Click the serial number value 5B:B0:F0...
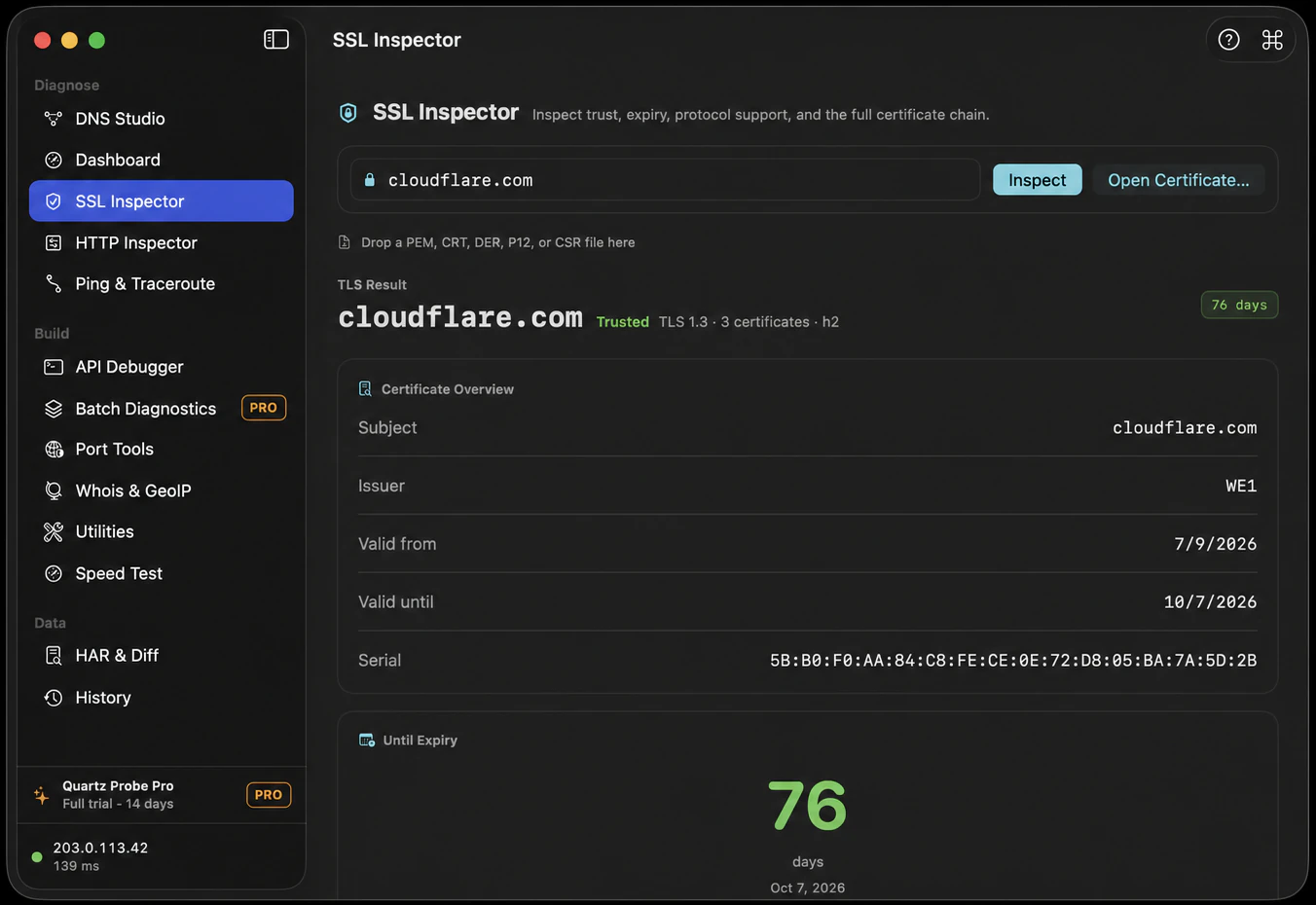1316x905 pixels. click(x=1013, y=661)
